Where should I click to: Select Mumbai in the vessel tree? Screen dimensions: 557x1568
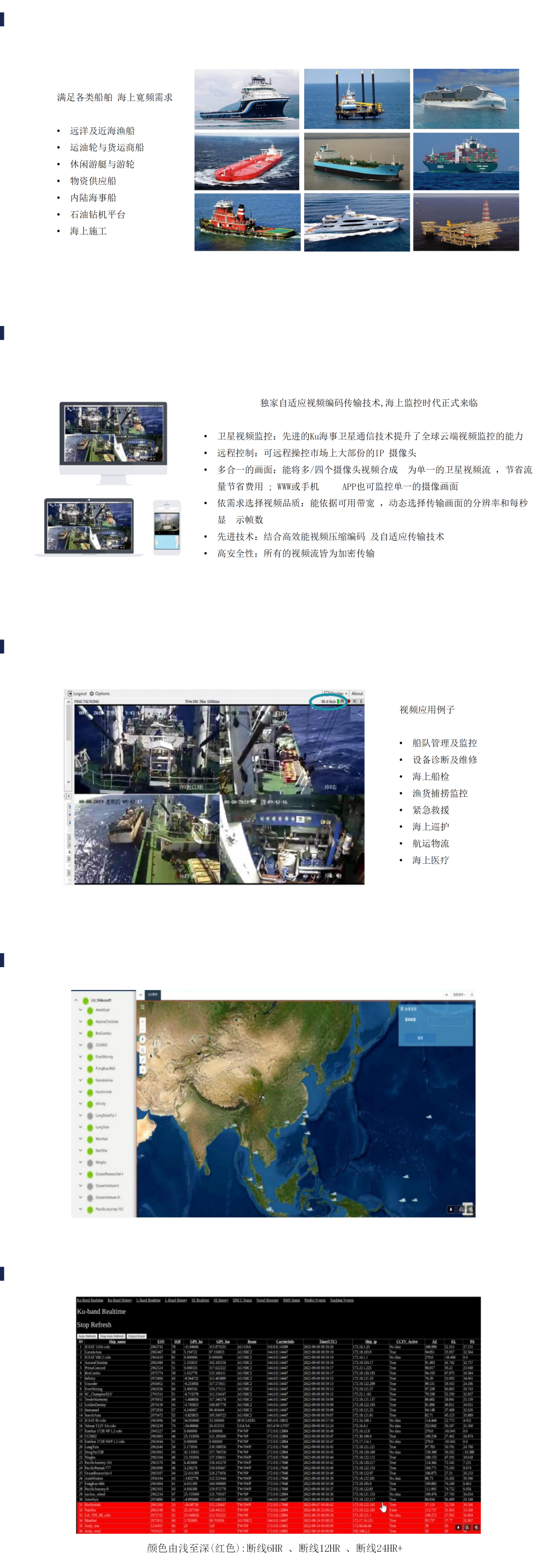coord(102,1139)
